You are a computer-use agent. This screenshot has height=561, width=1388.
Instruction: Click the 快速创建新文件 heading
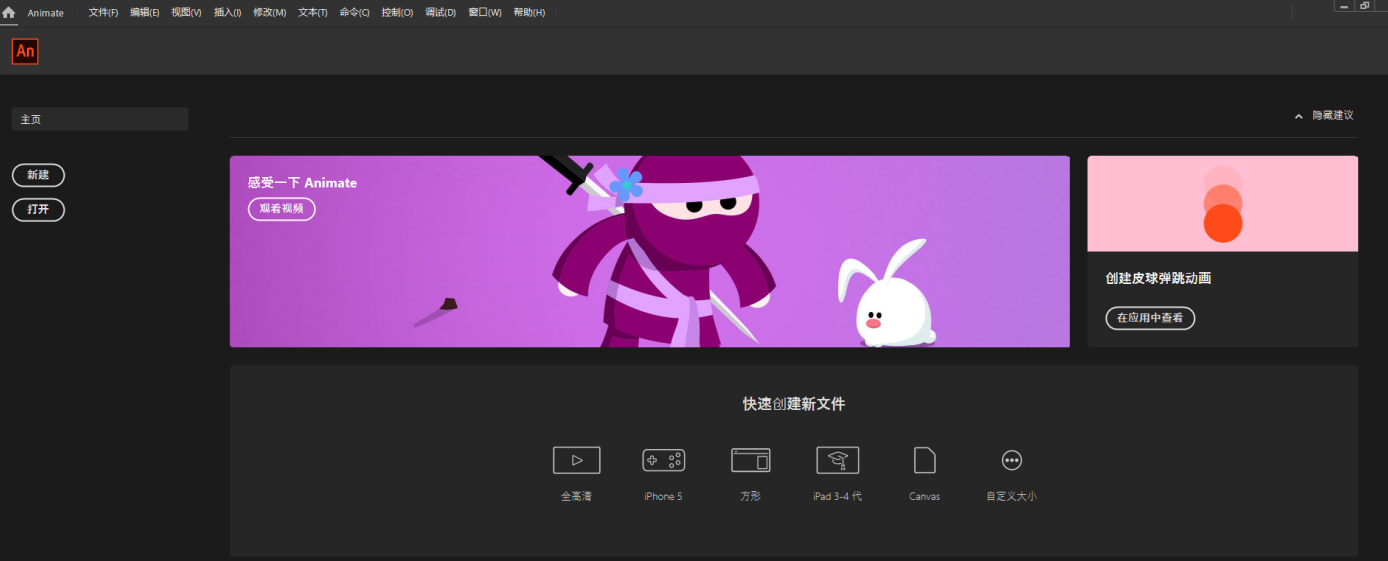[794, 404]
